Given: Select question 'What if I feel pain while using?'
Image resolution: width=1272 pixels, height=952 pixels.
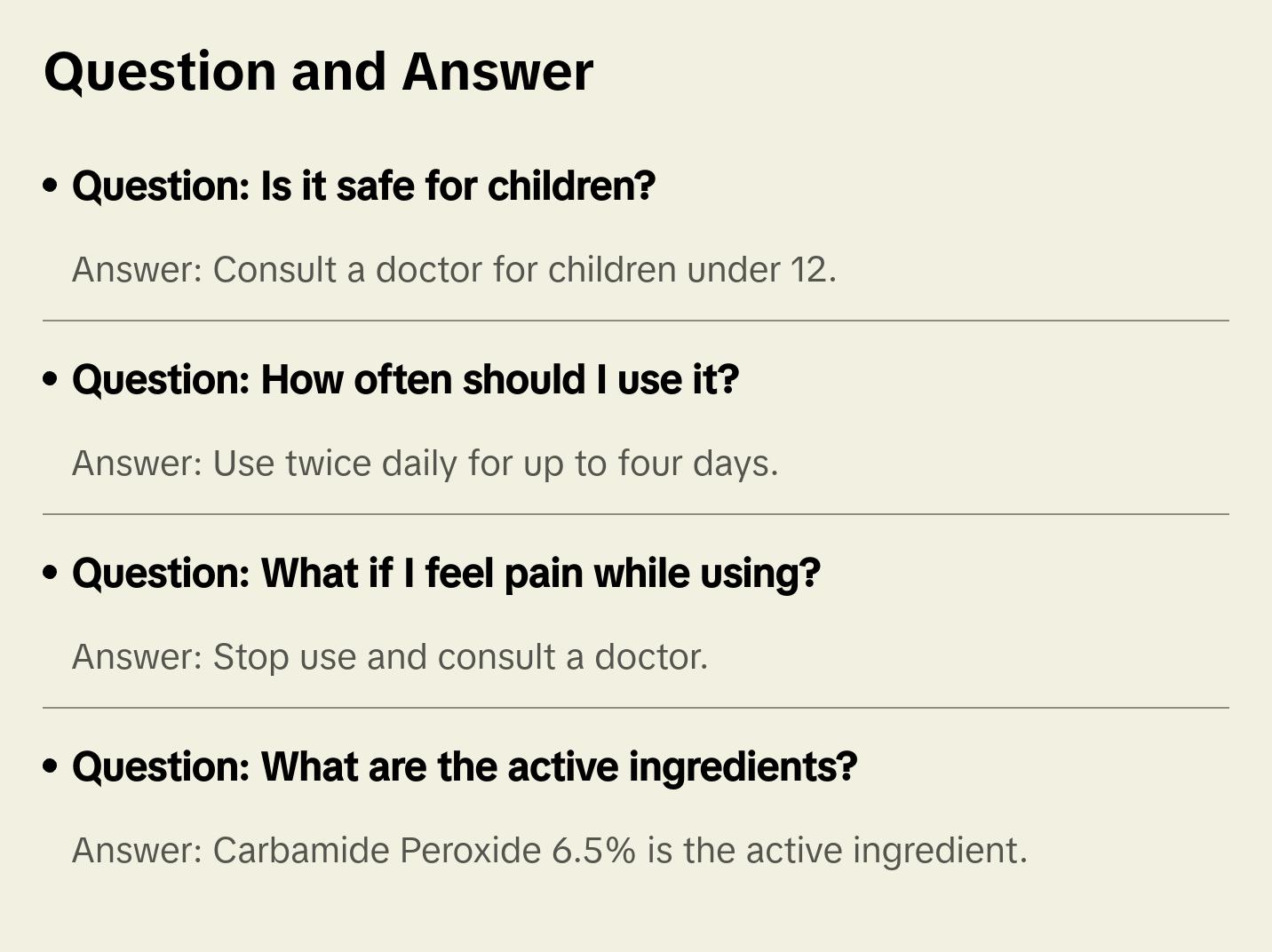Looking at the screenshot, I should pyautogui.click(x=446, y=574).
